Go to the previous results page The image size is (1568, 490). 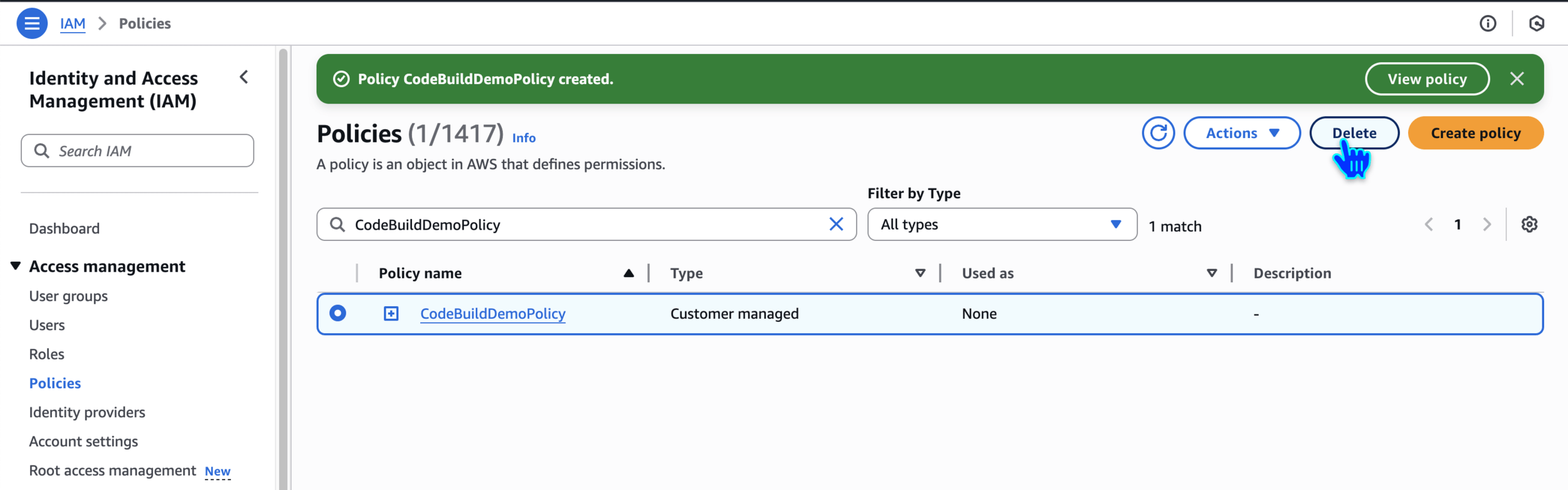point(1429,225)
